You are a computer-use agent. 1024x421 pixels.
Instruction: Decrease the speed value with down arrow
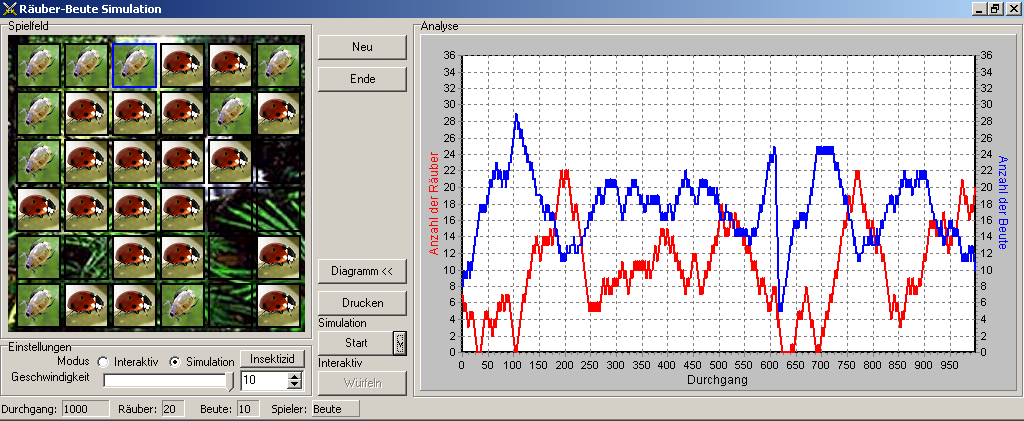[294, 384]
